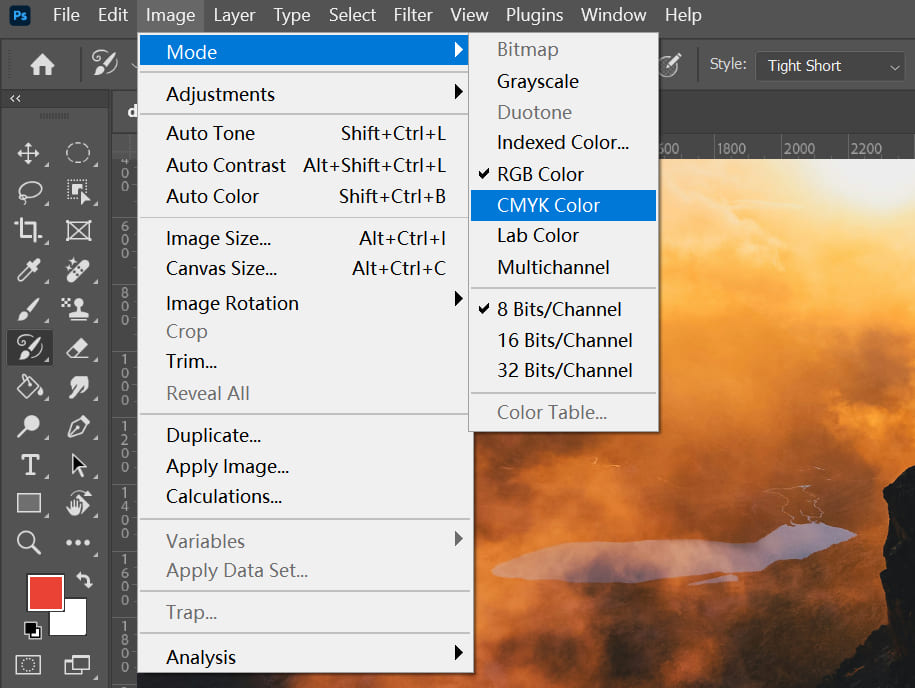Image resolution: width=915 pixels, height=688 pixels.
Task: Click Image Size menu entry
Action: pos(218,239)
